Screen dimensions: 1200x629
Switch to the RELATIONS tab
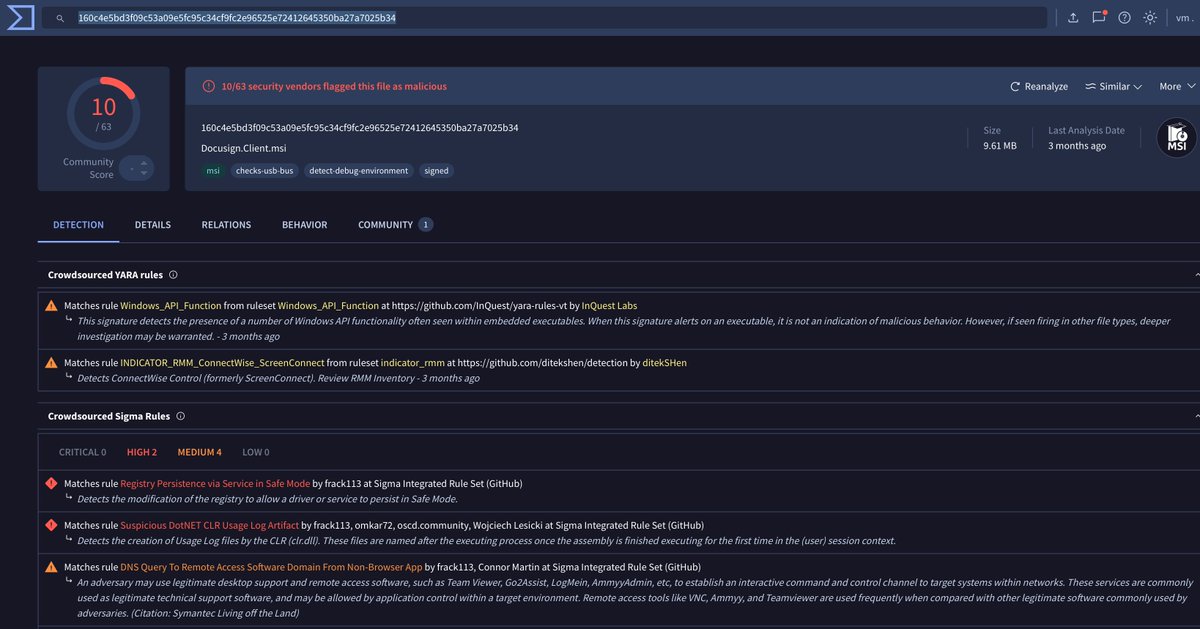tap(226, 225)
